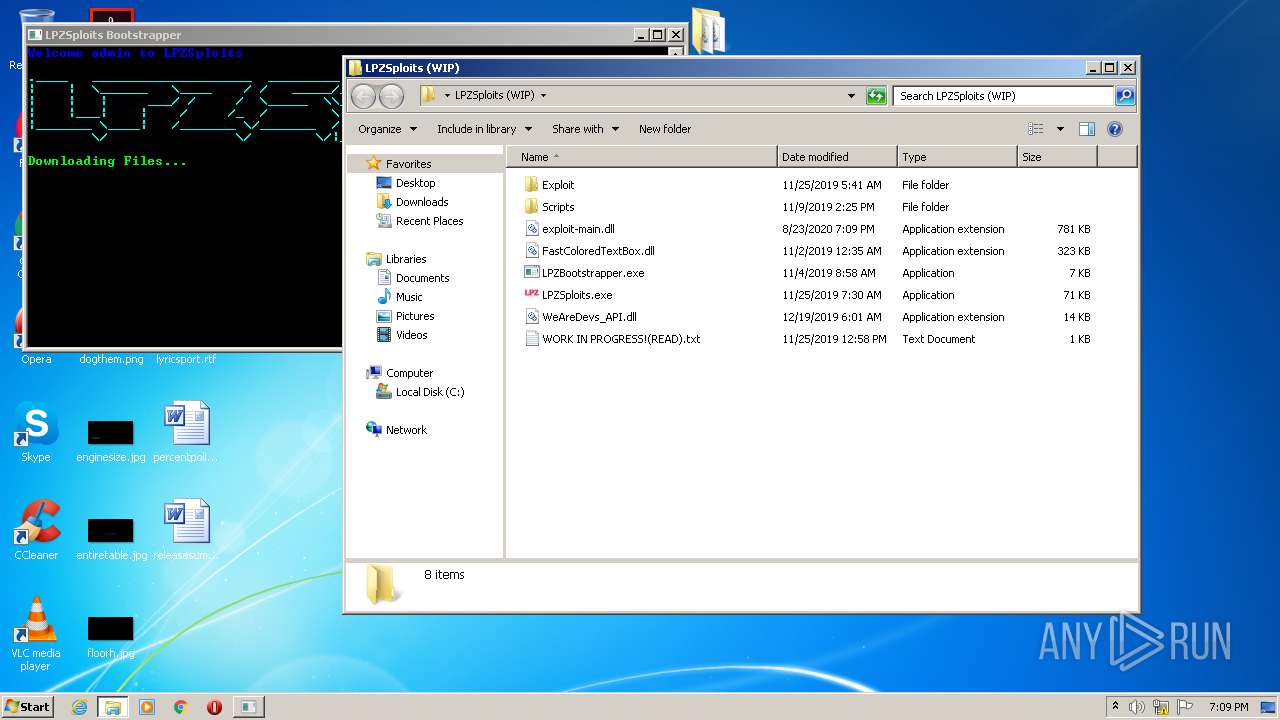Screen dimensions: 1280x720
Task: Switch to LPZSploits Bootstrapper taskbar button
Action: [248, 707]
